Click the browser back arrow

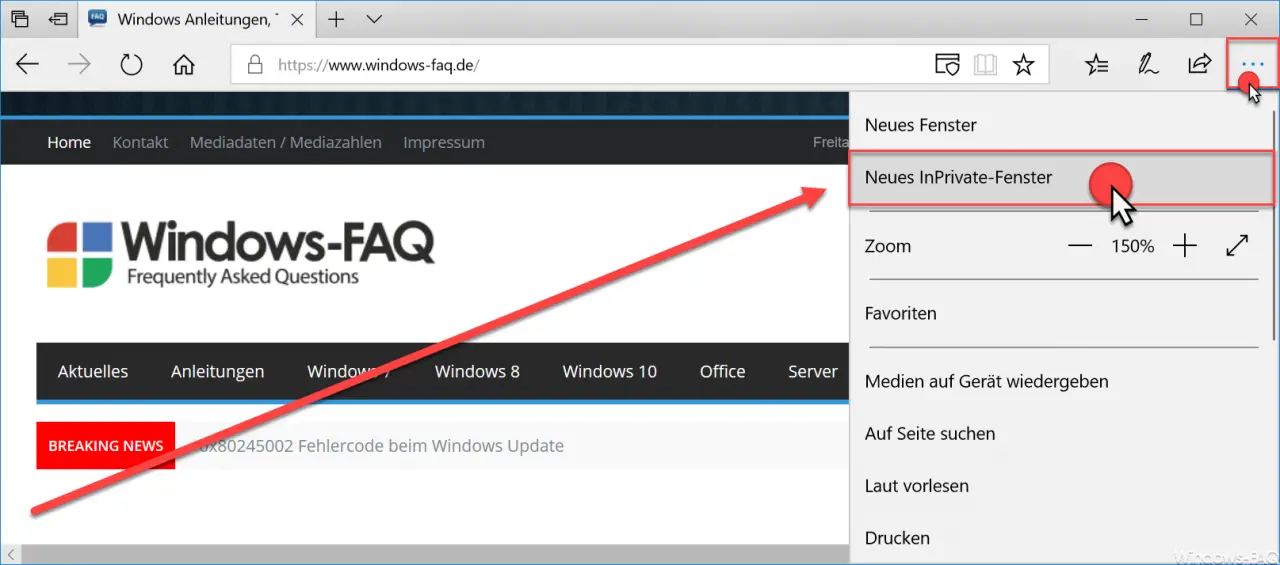tap(27, 65)
